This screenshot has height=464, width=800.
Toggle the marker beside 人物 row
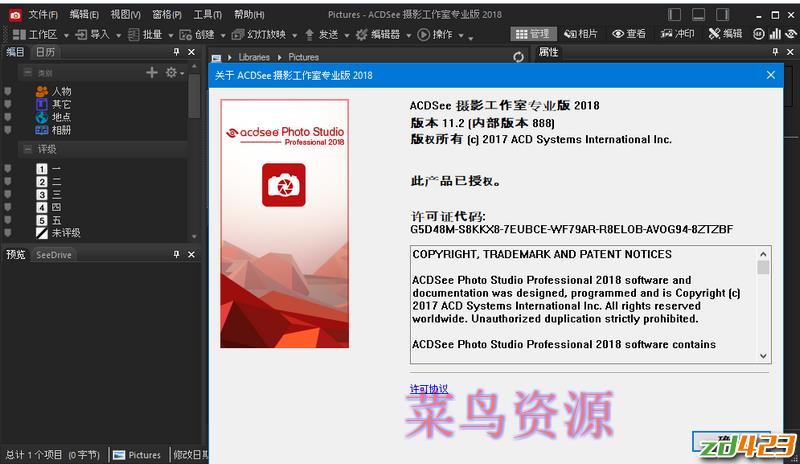(8, 91)
